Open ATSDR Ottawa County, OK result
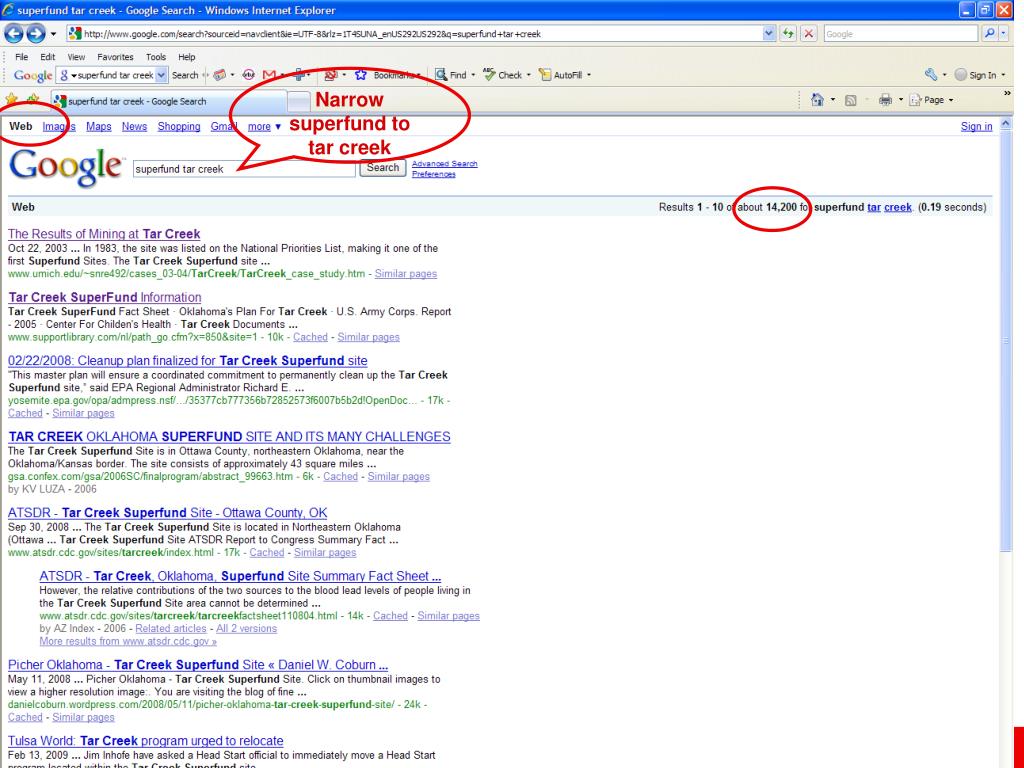 coord(167,513)
